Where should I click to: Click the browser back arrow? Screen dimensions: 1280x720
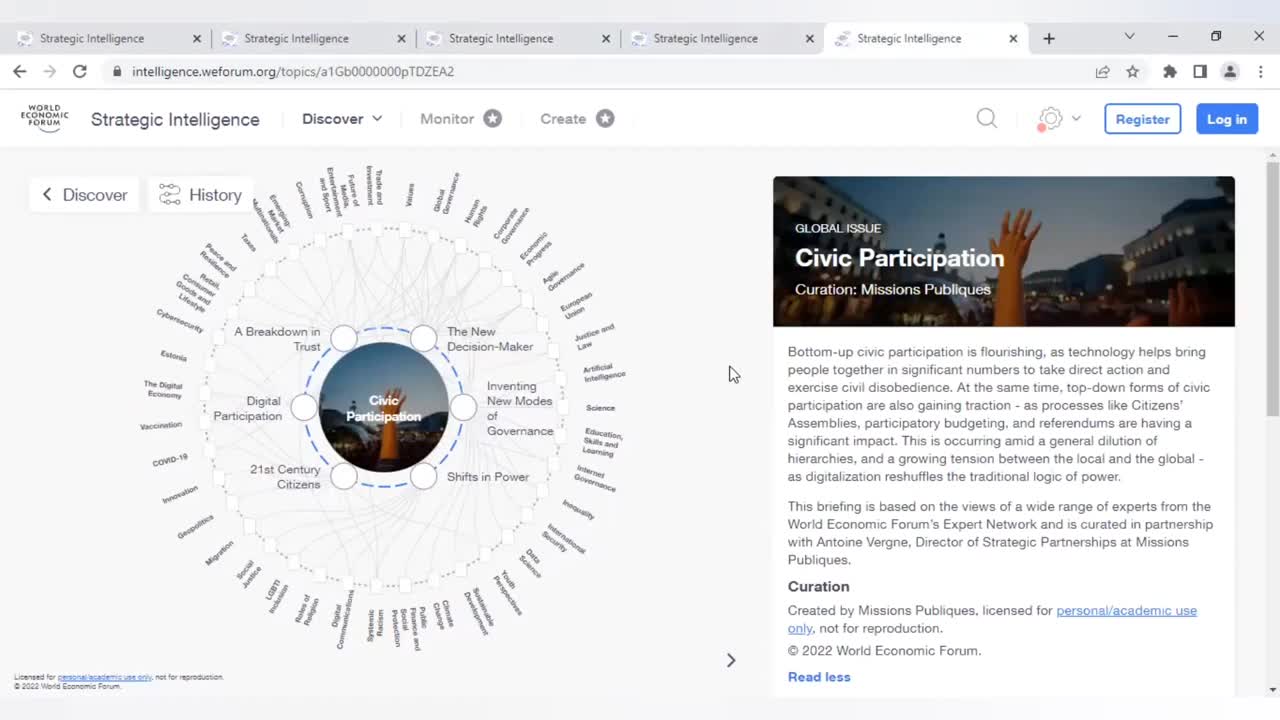(20, 71)
